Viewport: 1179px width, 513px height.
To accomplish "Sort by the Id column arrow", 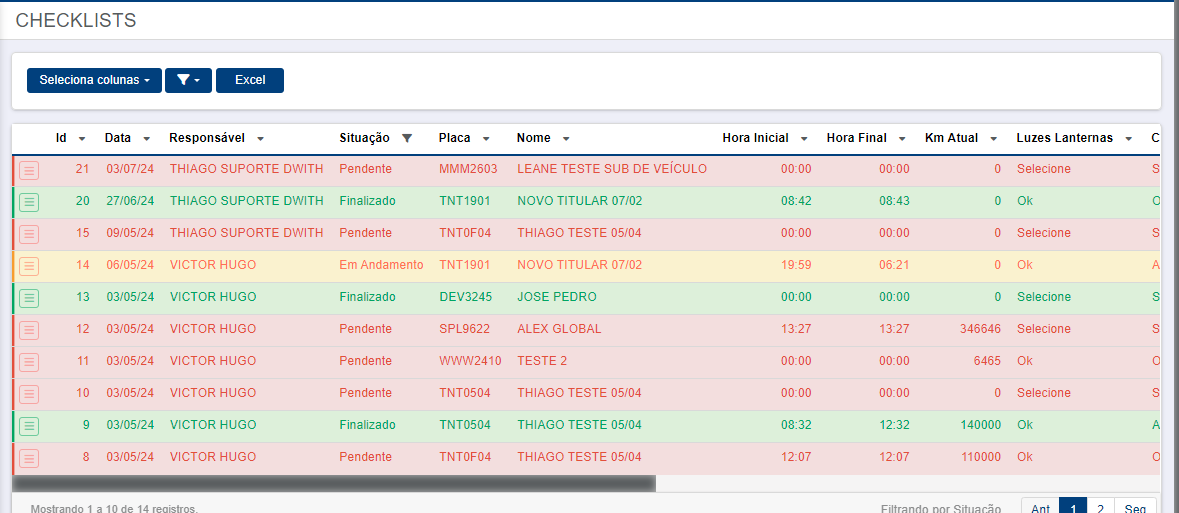I will [x=82, y=138].
